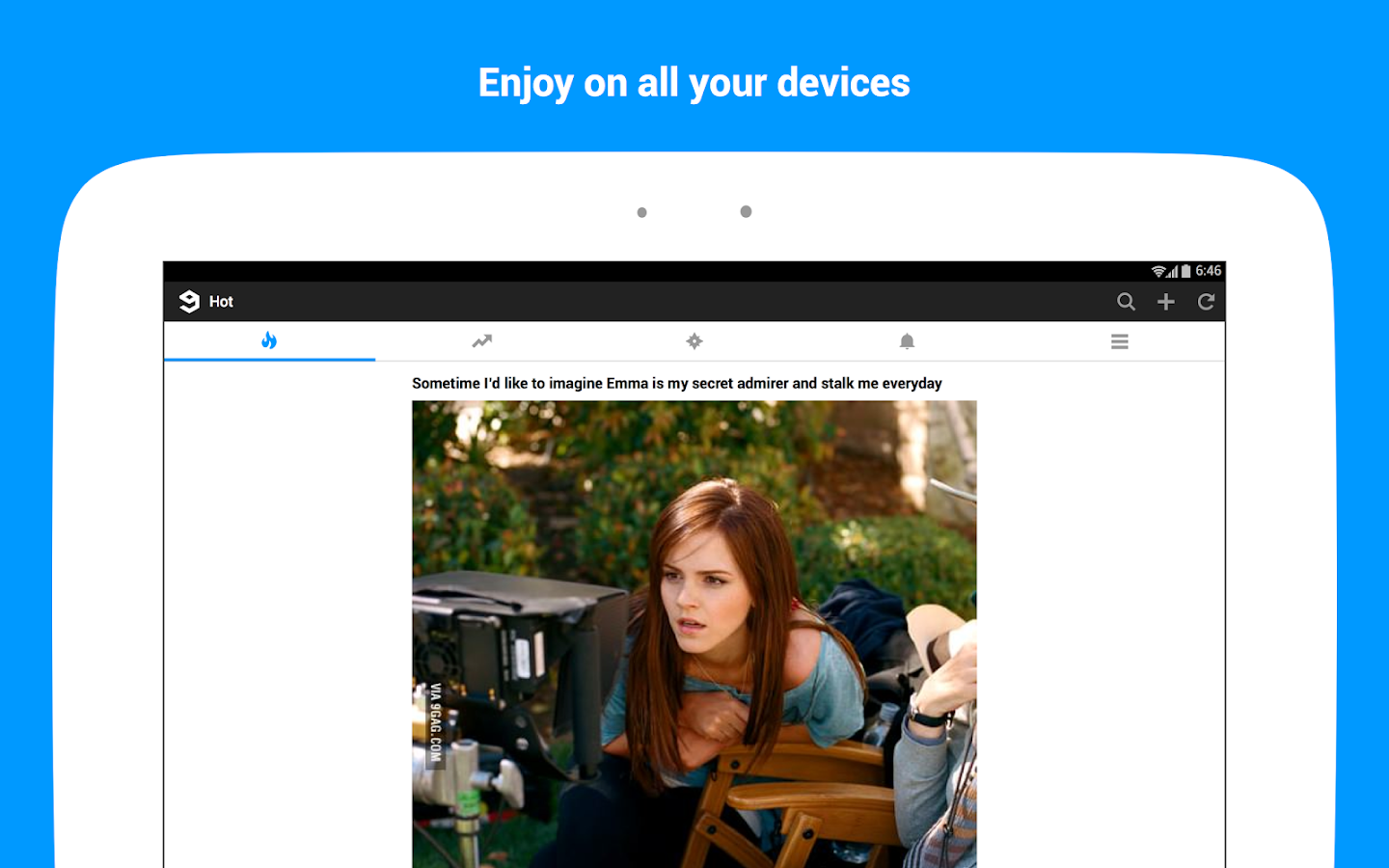Open the search icon in app bar
This screenshot has height=868, width=1389.
pyautogui.click(x=1126, y=302)
